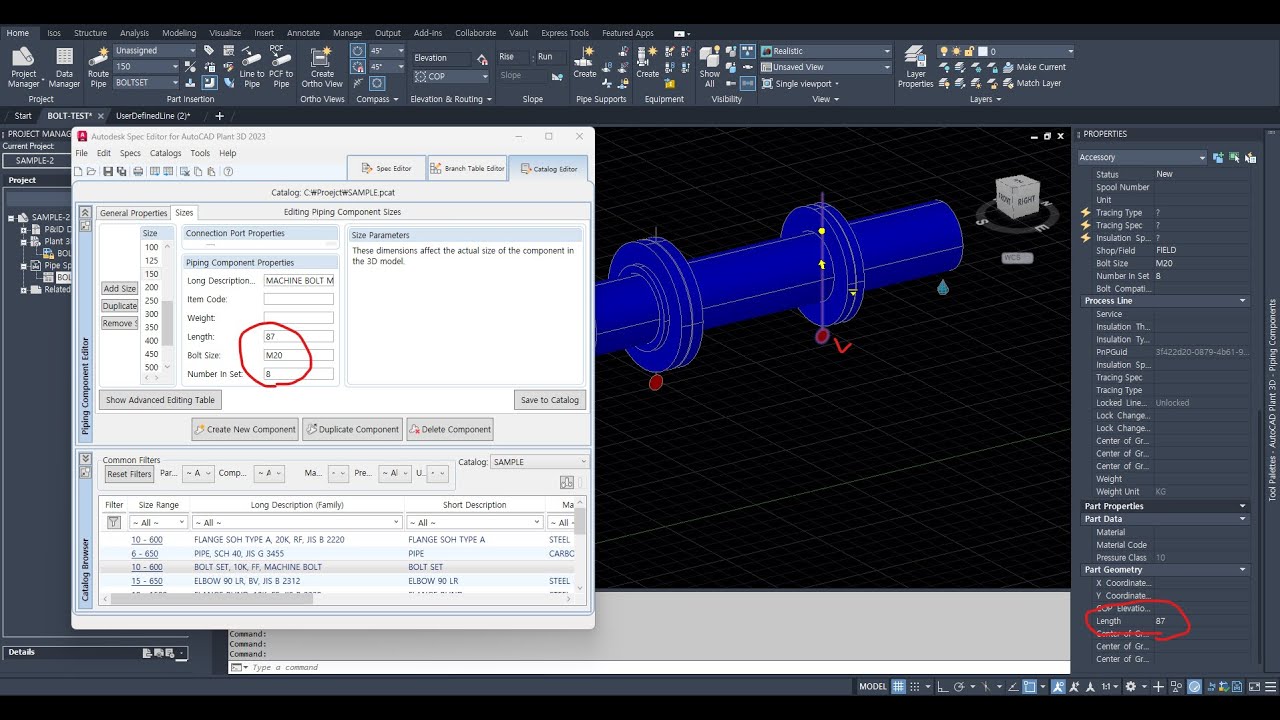
Task: Click the ViewCube in the 3D viewport
Action: point(1017,198)
